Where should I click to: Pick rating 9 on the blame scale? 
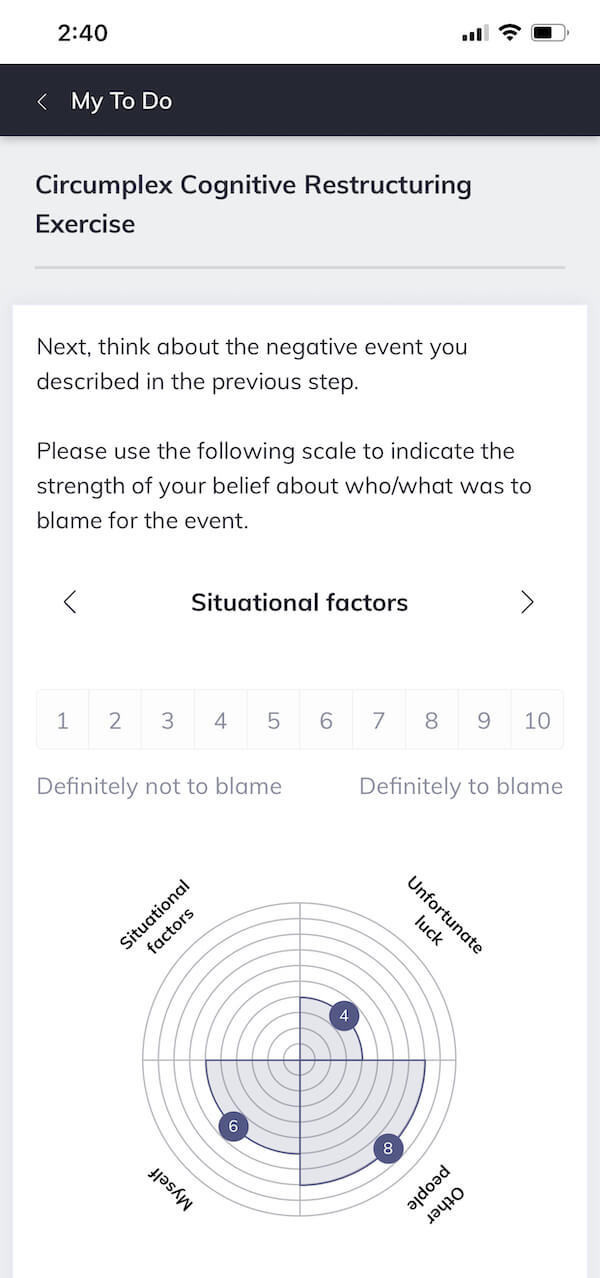pos(484,720)
